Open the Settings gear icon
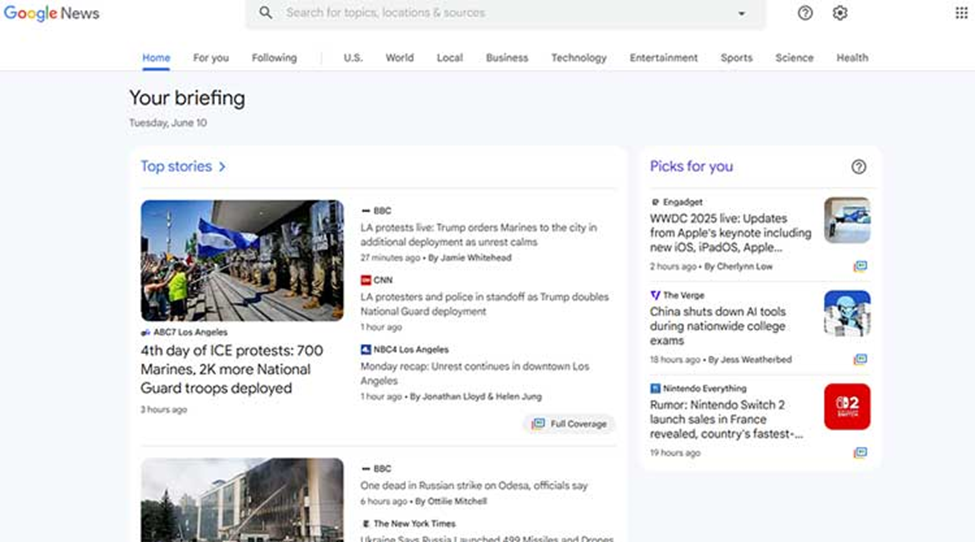The width and height of the screenshot is (975, 542). 840,13
